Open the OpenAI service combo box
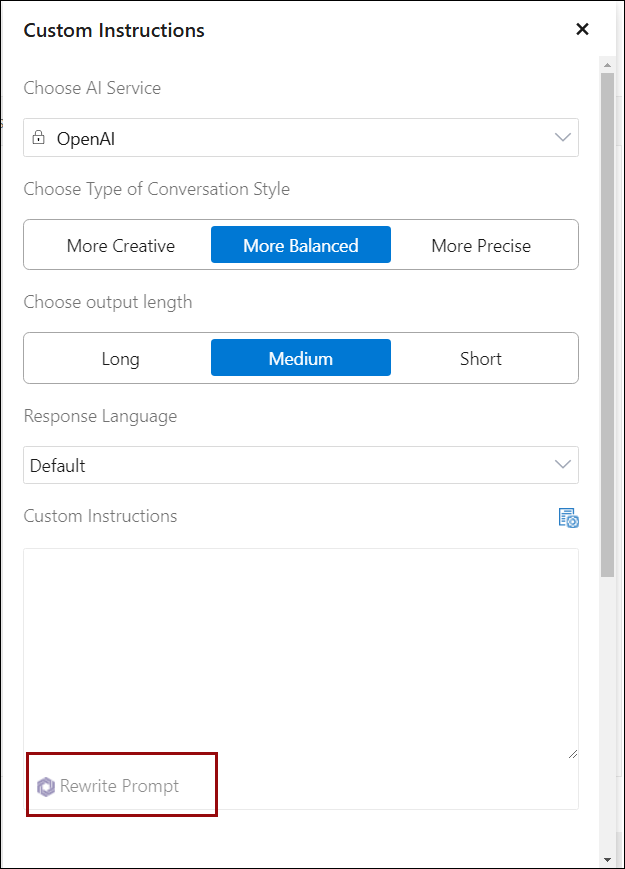 tap(301, 137)
